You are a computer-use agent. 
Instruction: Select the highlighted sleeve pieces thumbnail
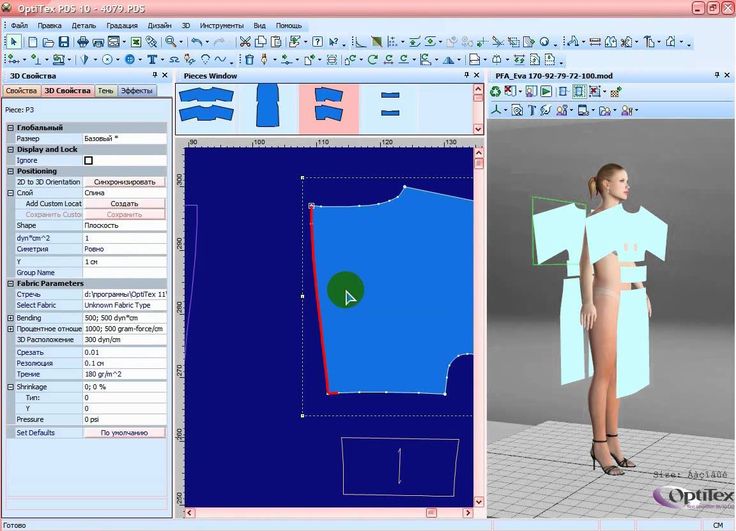(329, 108)
